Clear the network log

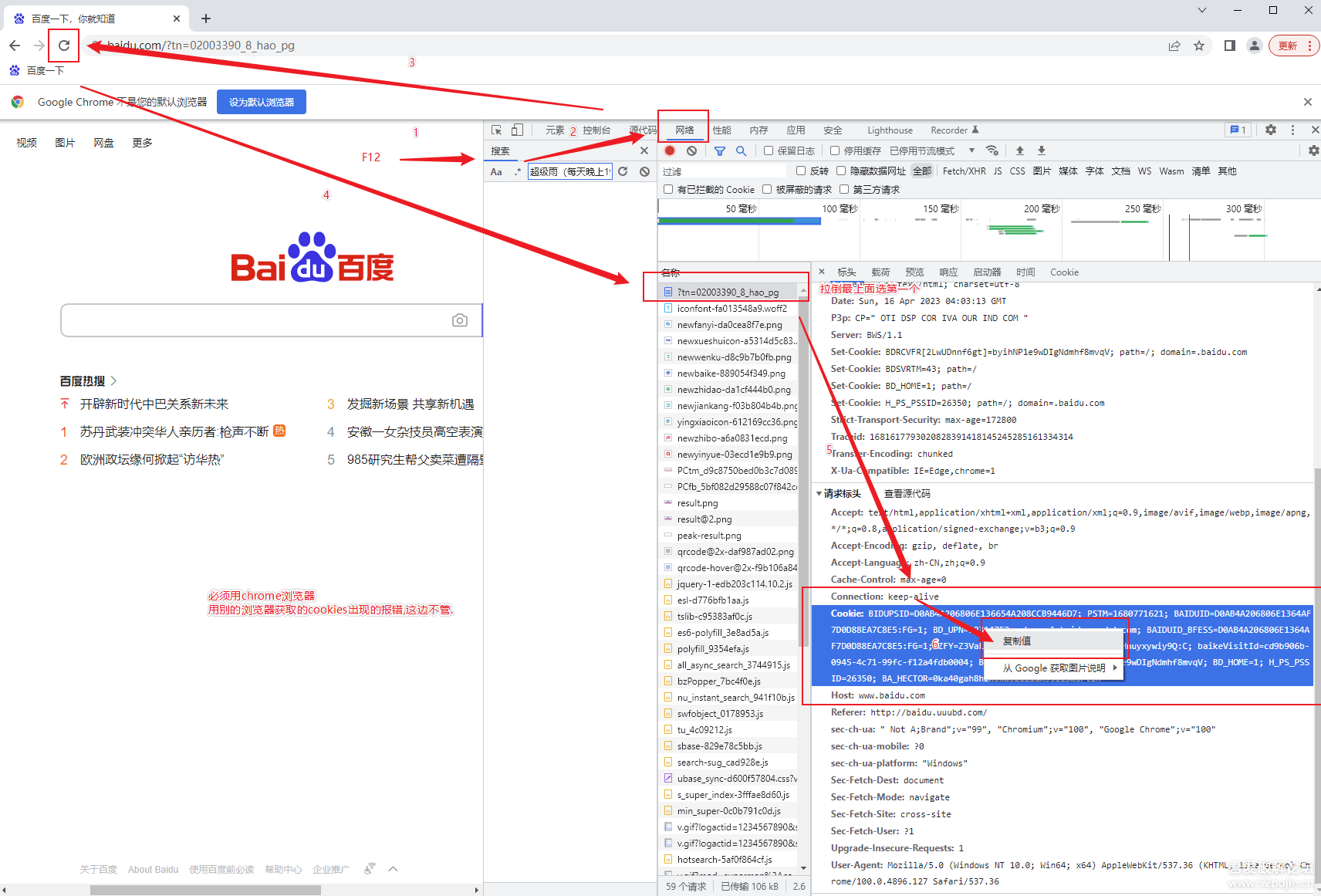click(x=691, y=150)
